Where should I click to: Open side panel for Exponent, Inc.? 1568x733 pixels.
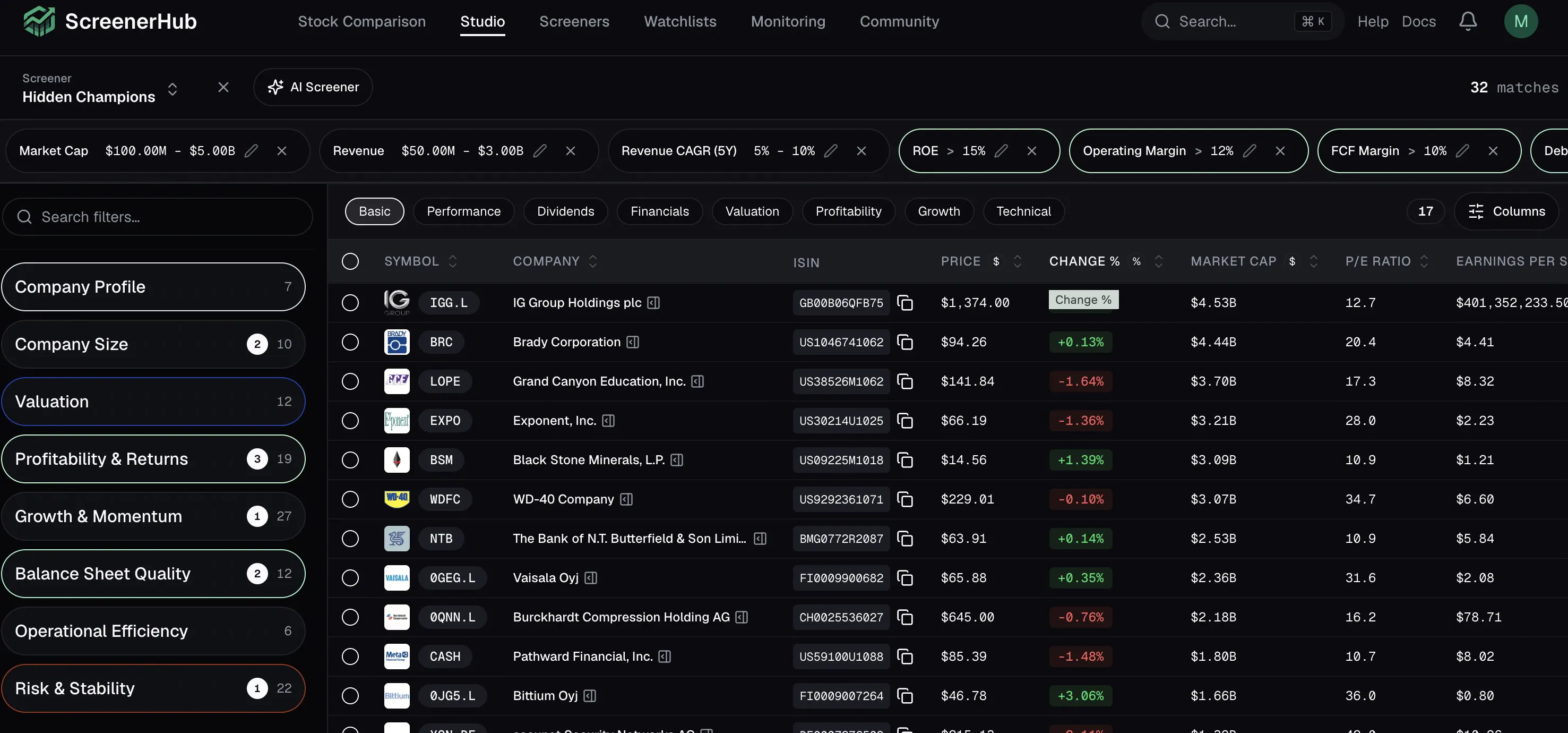click(608, 421)
